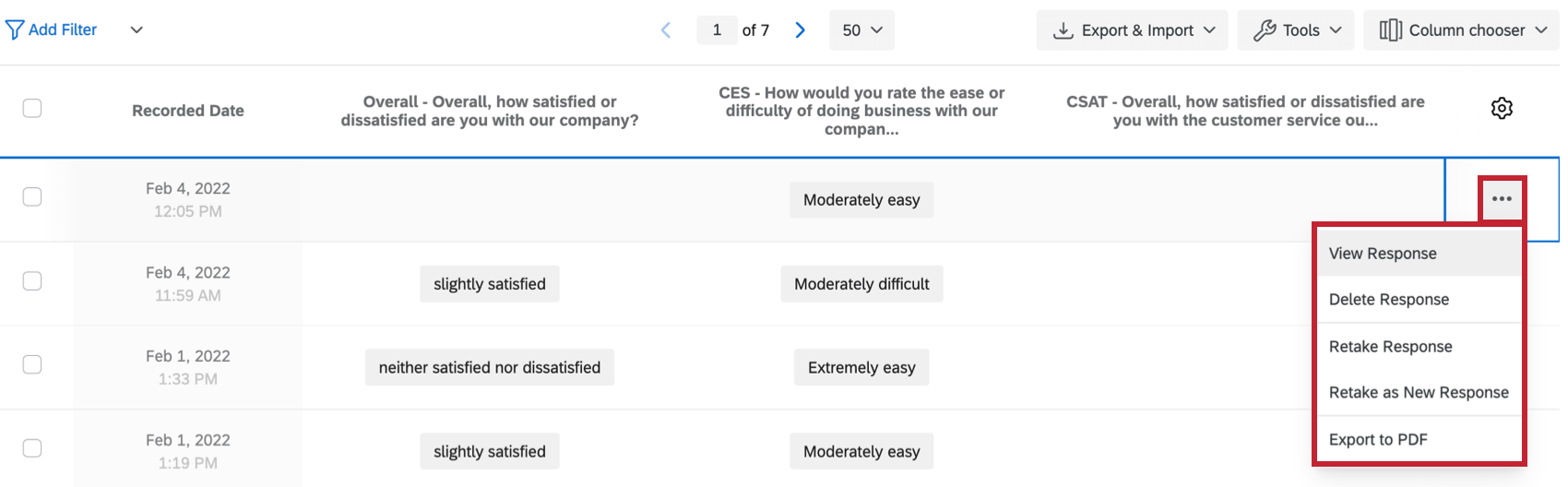Click the Retake as New Response option
Screen dimensions: 1568x487
1419,393
